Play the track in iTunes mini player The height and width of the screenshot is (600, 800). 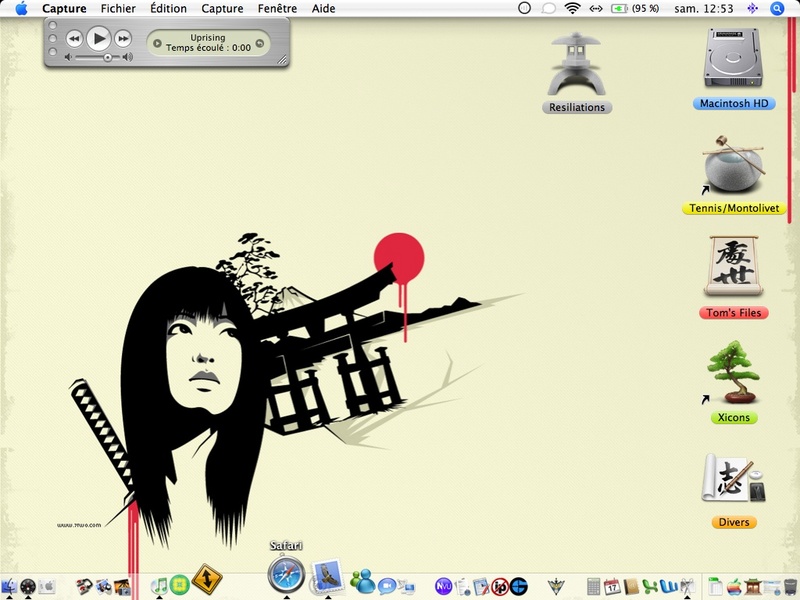coord(98,38)
